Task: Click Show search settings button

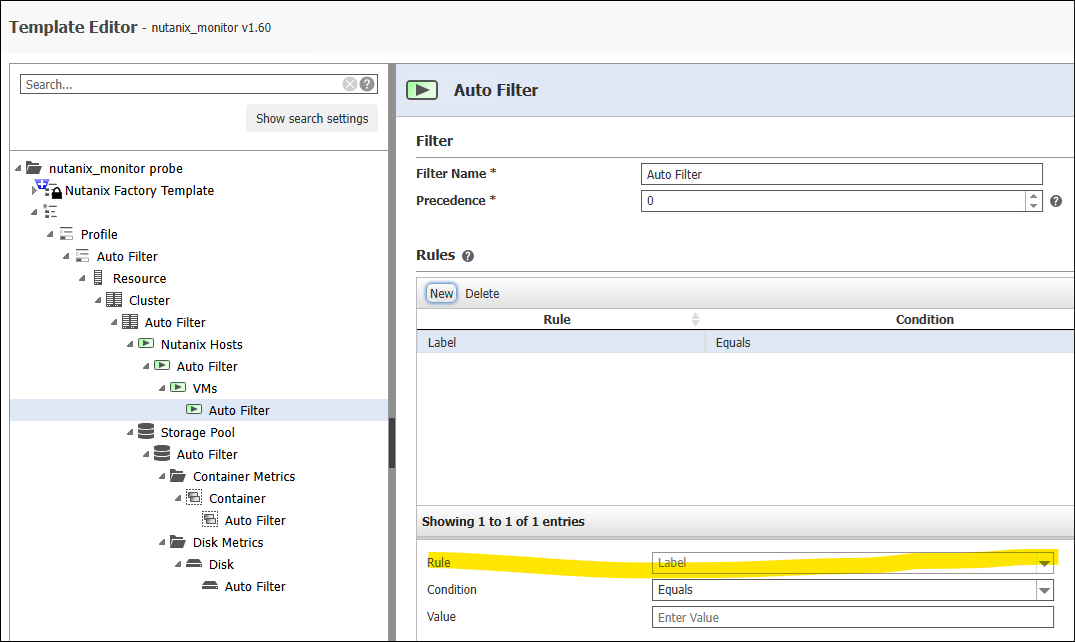Action: [312, 118]
